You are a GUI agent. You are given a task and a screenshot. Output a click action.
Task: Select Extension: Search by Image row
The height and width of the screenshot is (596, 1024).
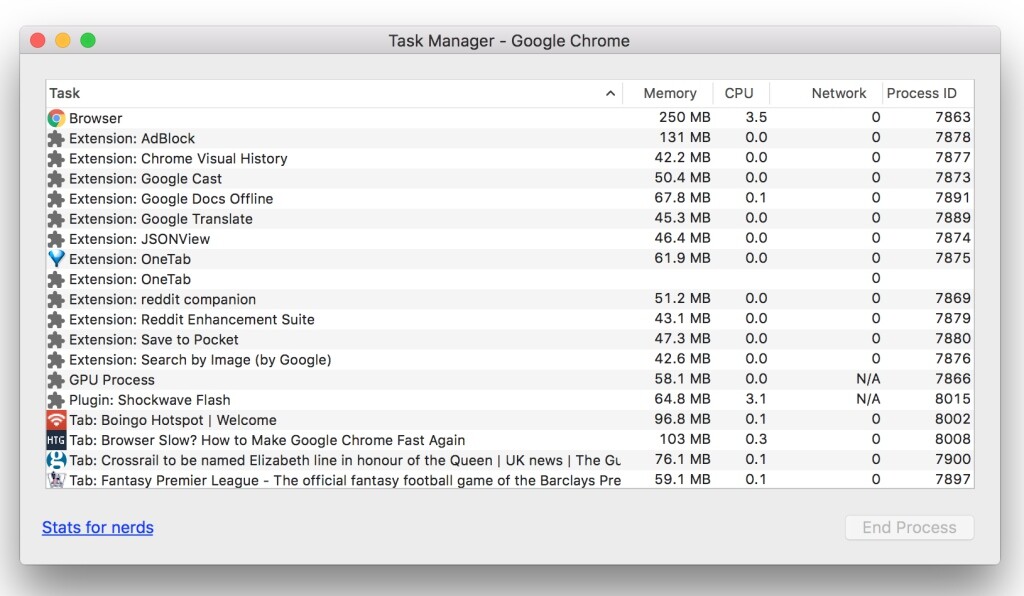pyautogui.click(x=509, y=360)
